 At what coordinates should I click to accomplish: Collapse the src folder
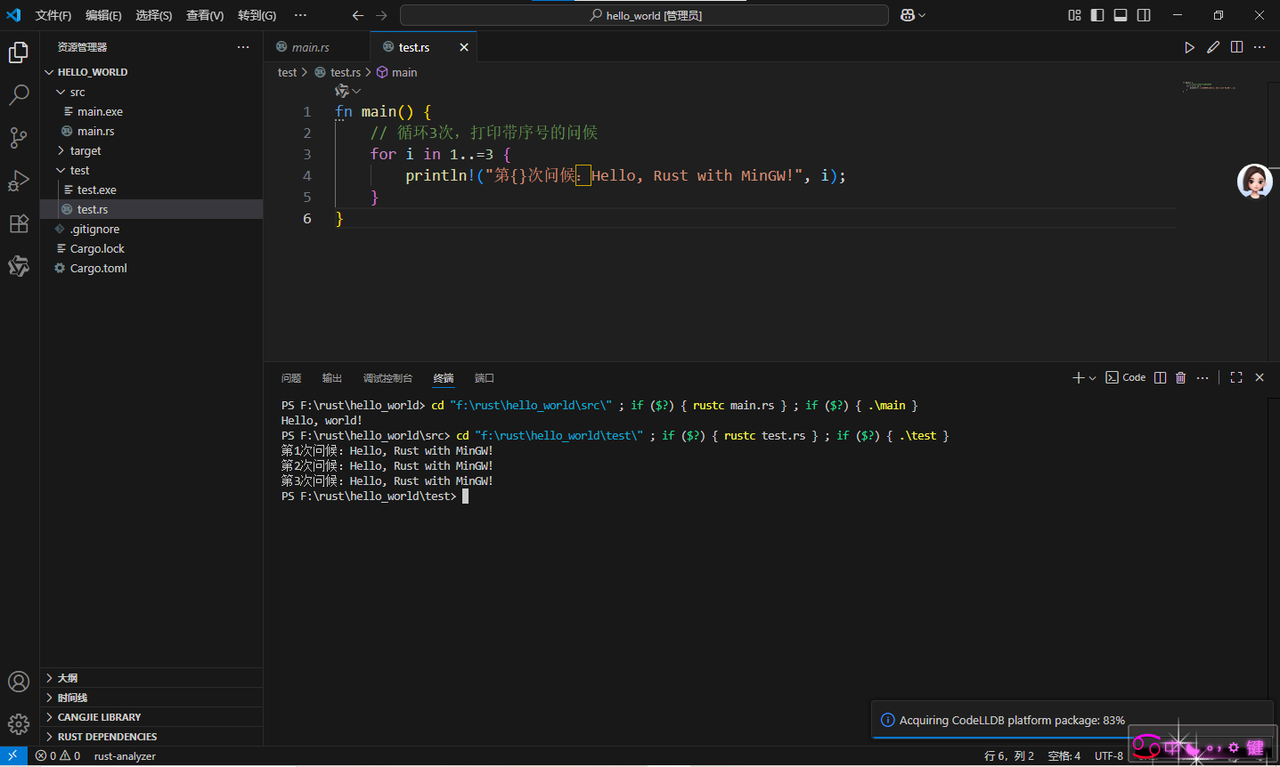click(151, 92)
